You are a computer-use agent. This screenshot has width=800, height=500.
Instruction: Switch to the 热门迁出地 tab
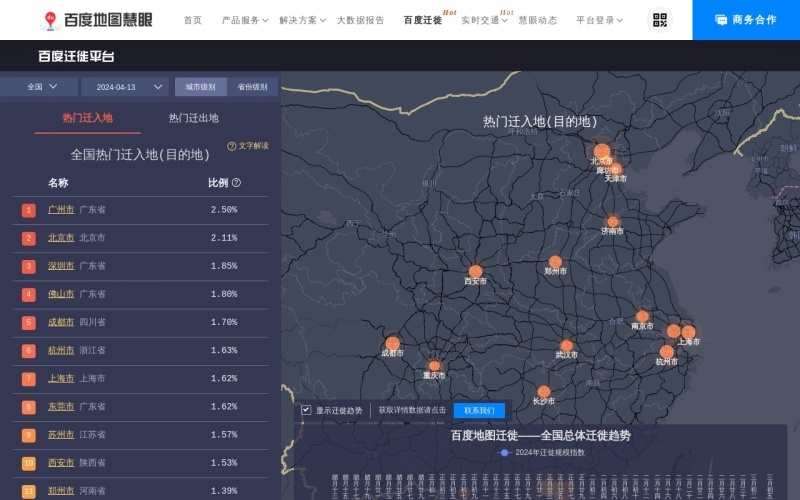[x=193, y=118]
